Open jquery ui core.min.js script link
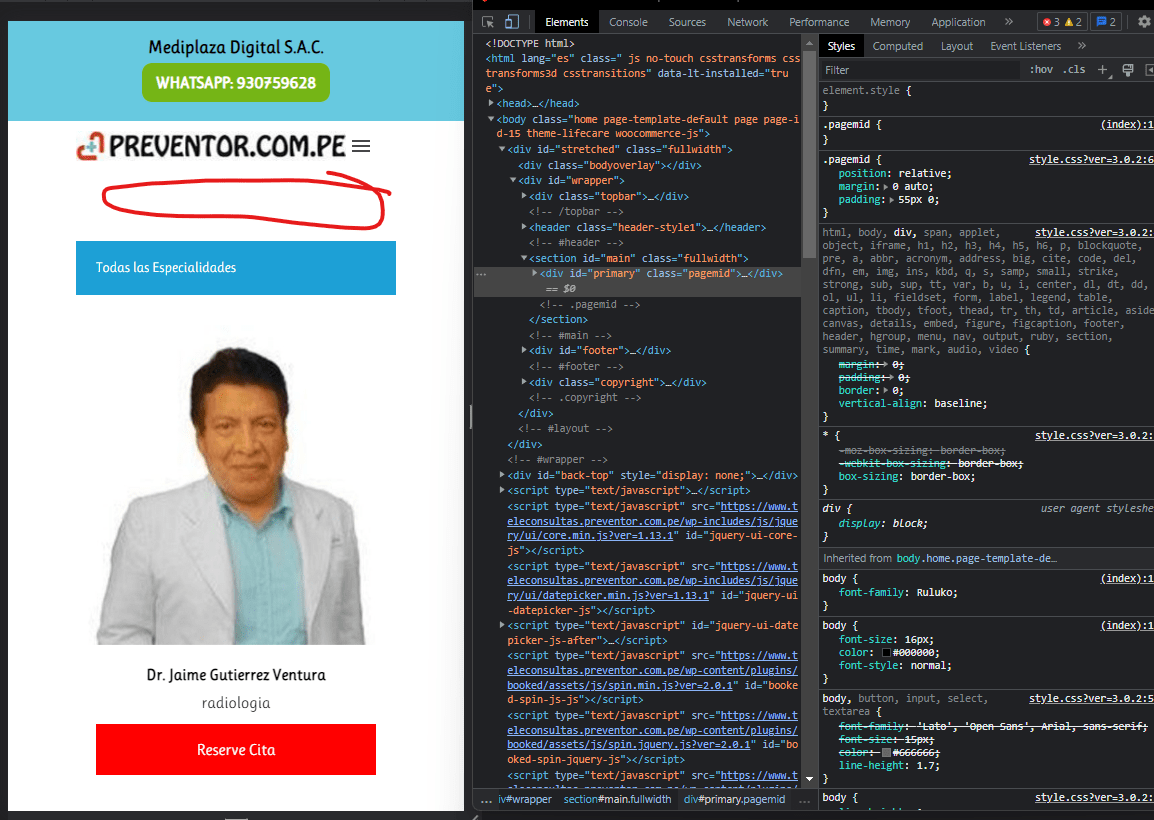This screenshot has width=1154, height=820. point(652,521)
